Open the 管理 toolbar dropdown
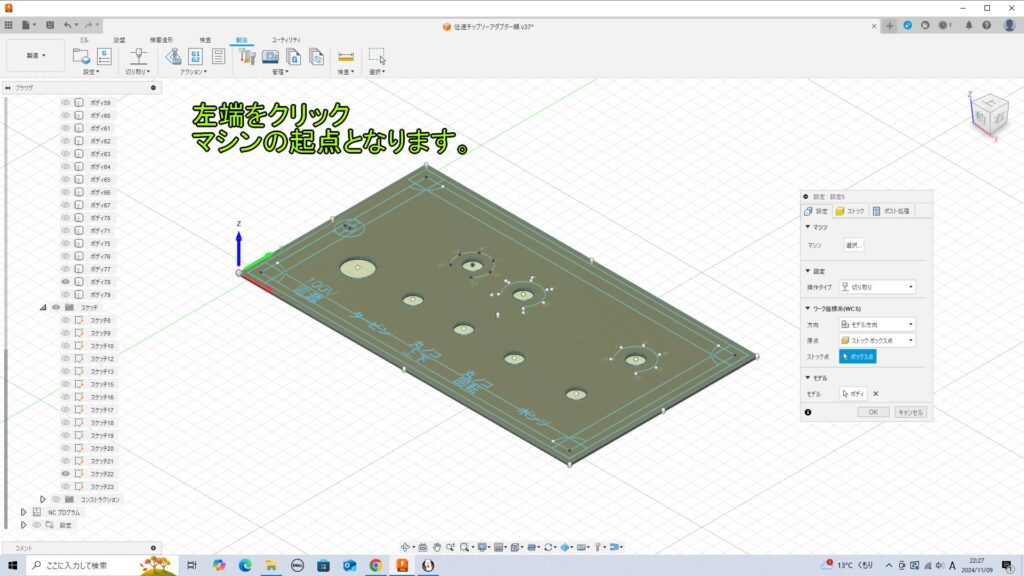Image resolution: width=1024 pixels, height=576 pixels. (280, 72)
